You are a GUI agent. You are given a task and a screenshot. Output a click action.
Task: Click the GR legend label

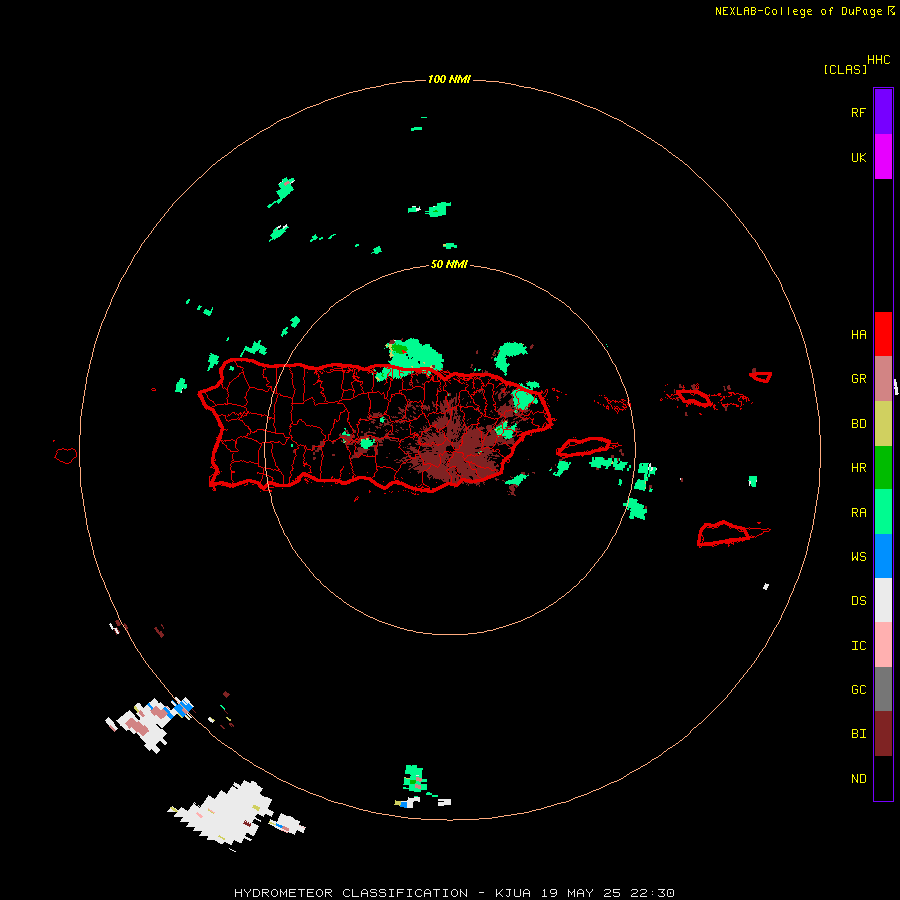click(858, 379)
